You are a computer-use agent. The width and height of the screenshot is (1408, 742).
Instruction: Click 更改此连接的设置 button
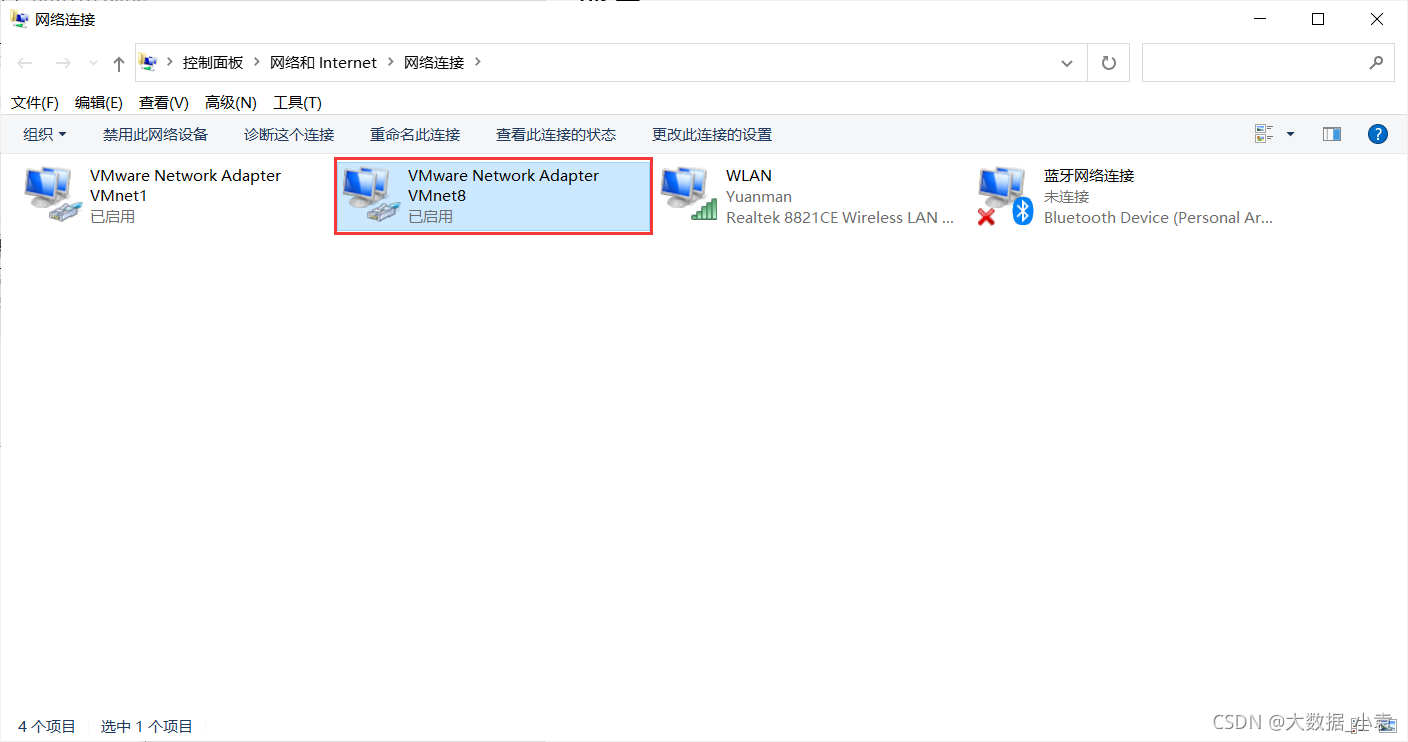tap(712, 134)
